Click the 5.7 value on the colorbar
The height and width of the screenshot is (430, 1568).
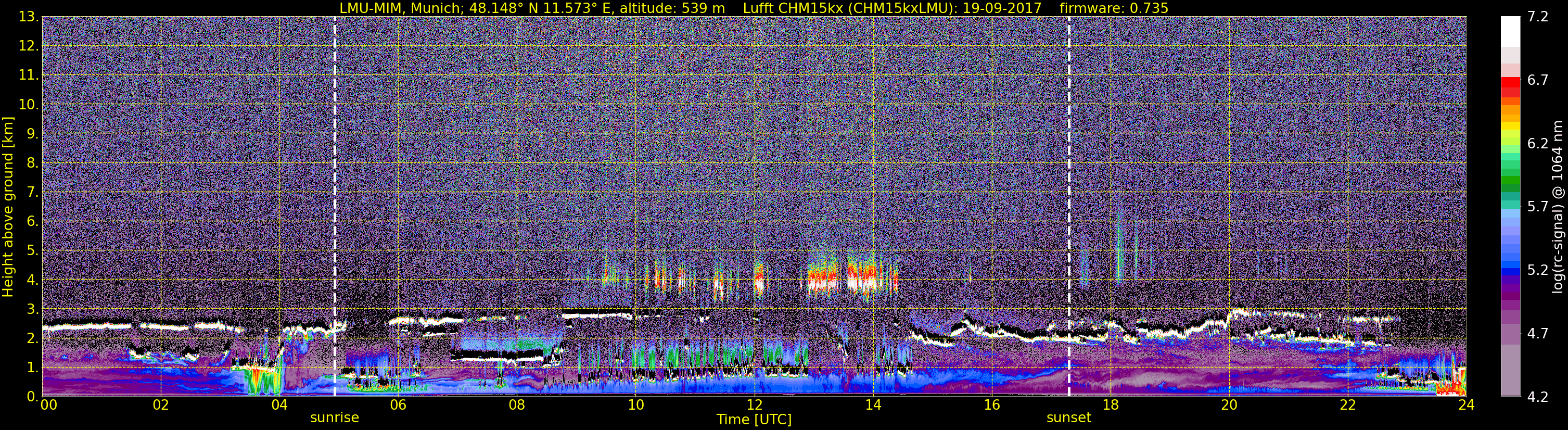pos(1538,207)
